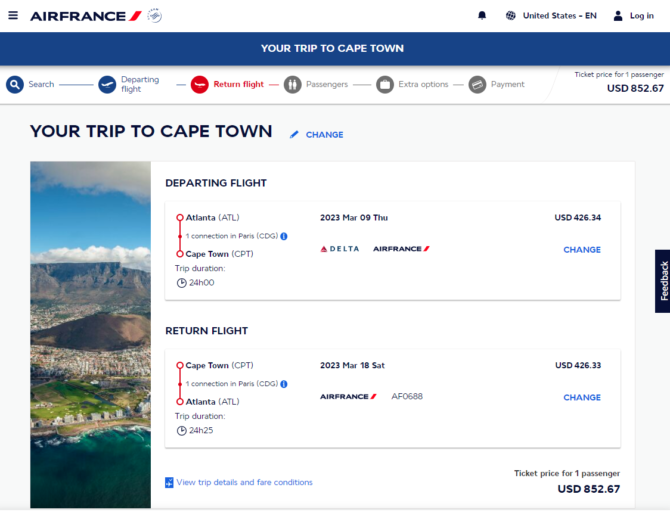Click the red Return flight icon
This screenshot has height=522, width=670.
pos(199,85)
